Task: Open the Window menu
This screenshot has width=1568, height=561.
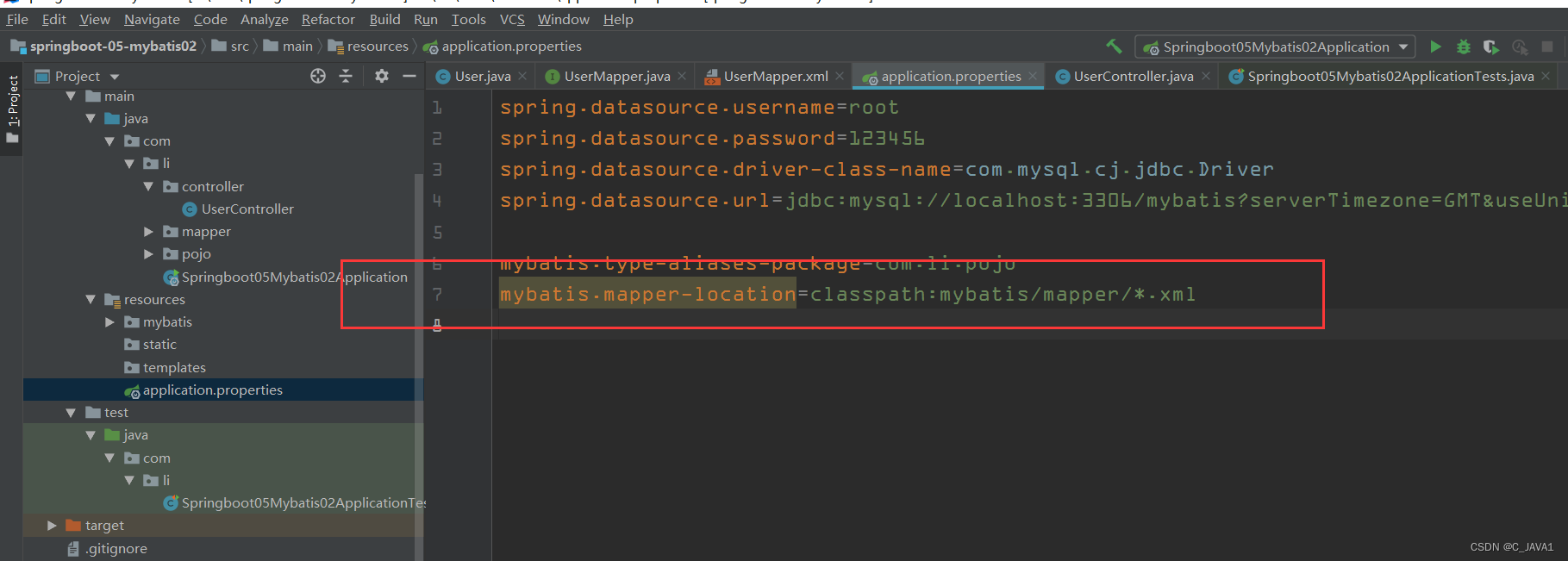Action: [564, 19]
